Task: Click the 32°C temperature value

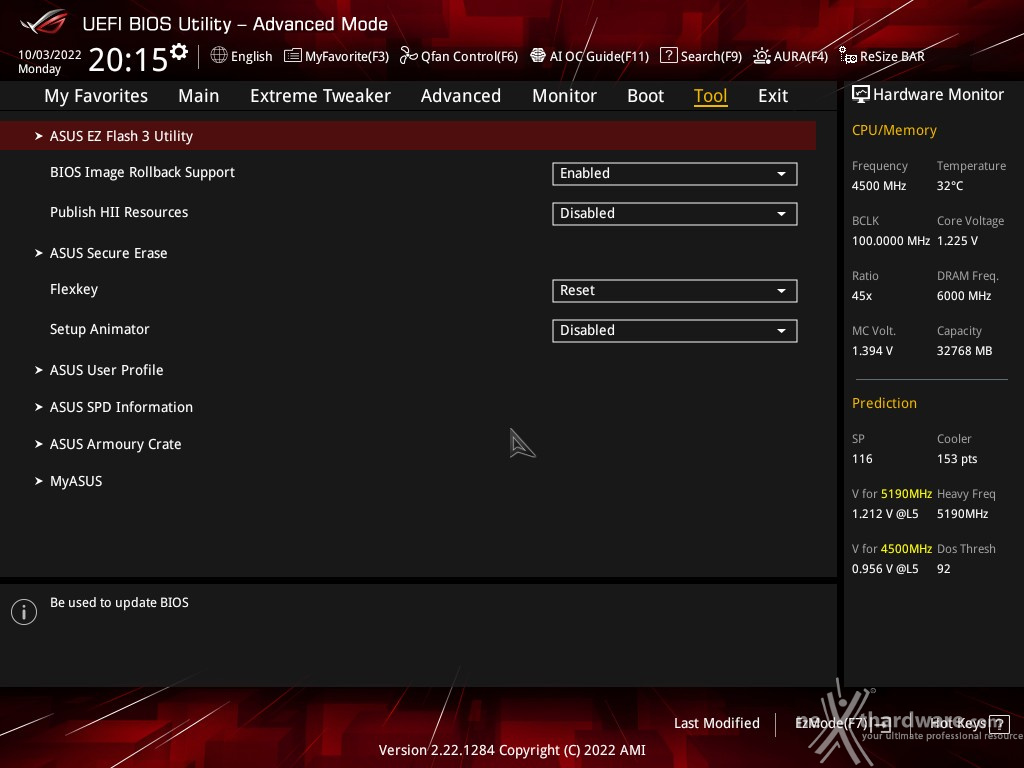Action: point(950,186)
